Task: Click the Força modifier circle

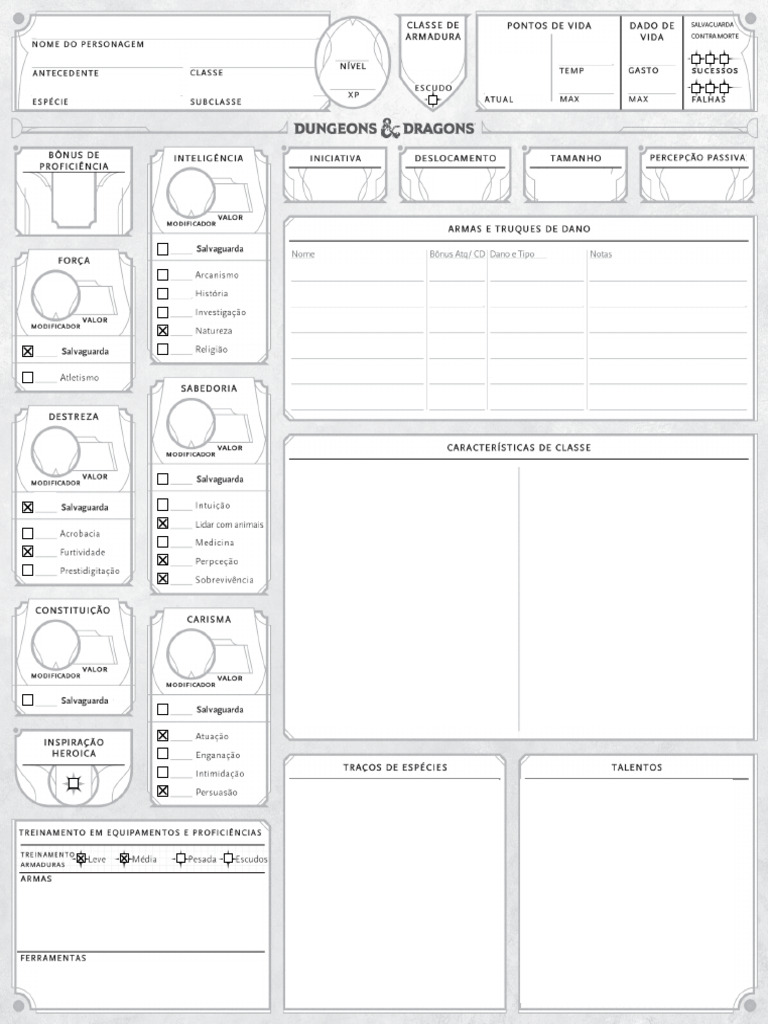Action: (x=57, y=295)
